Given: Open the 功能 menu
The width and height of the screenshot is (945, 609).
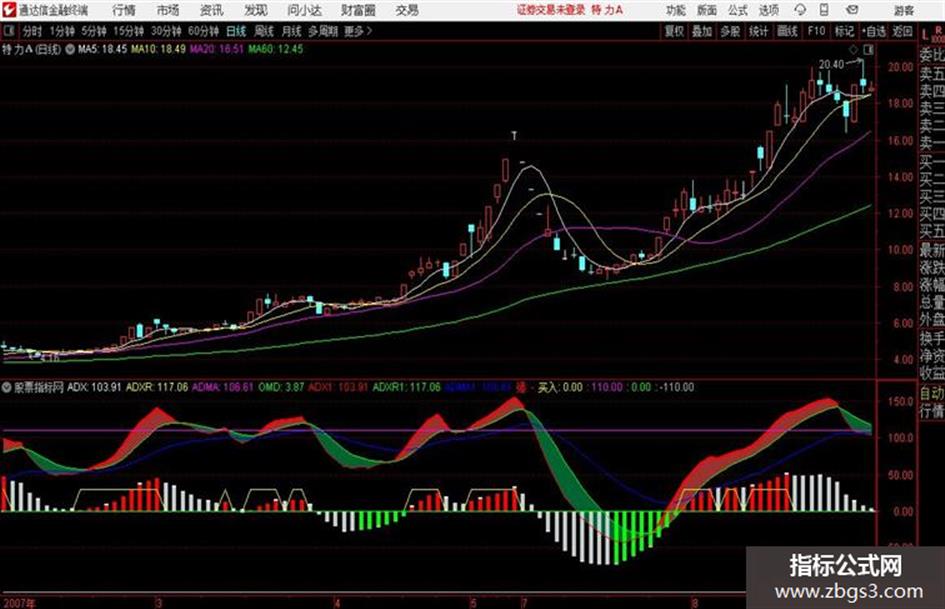Looking at the screenshot, I should tap(676, 10).
